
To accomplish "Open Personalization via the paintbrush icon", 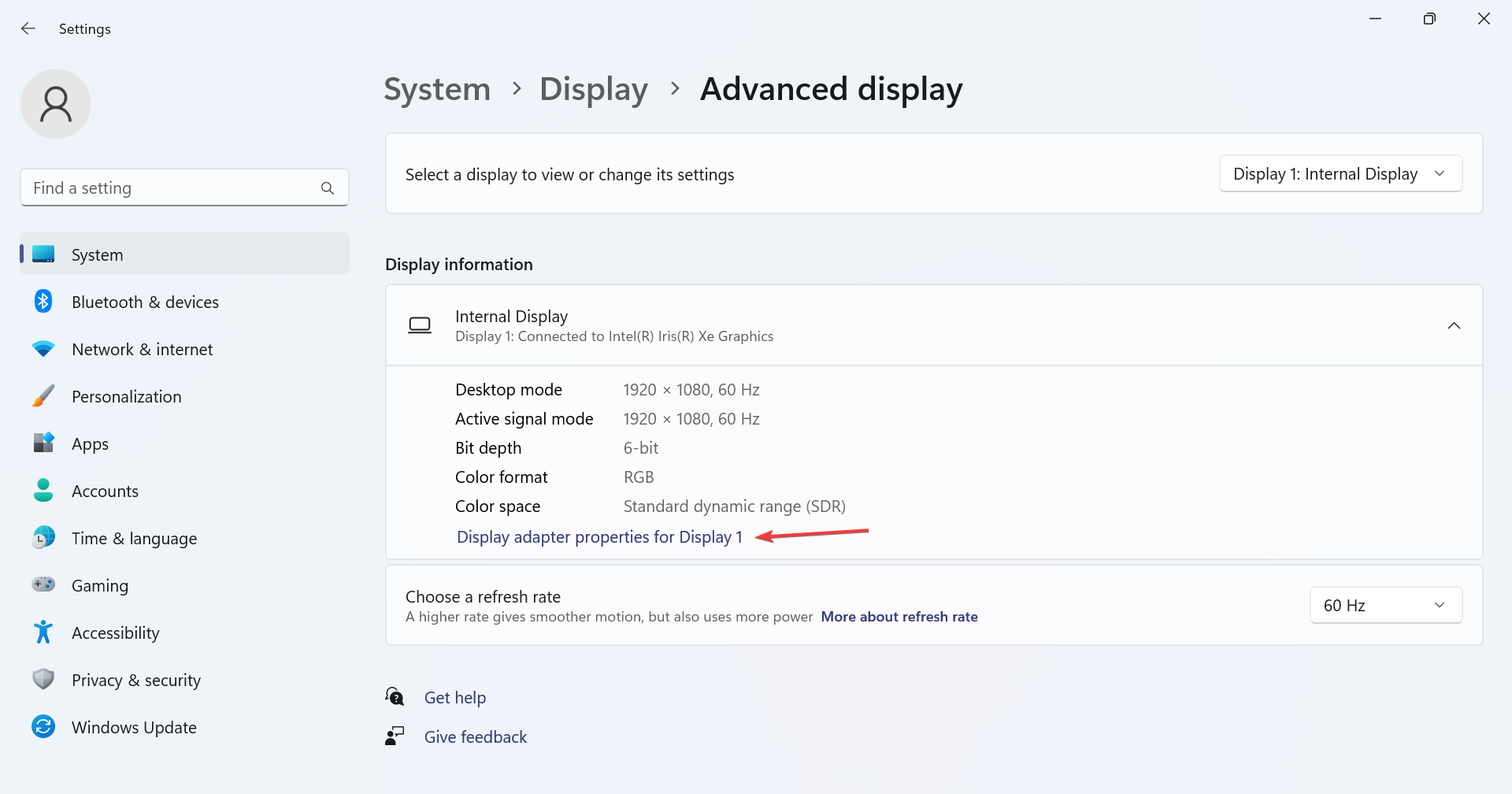I will click(43, 395).
